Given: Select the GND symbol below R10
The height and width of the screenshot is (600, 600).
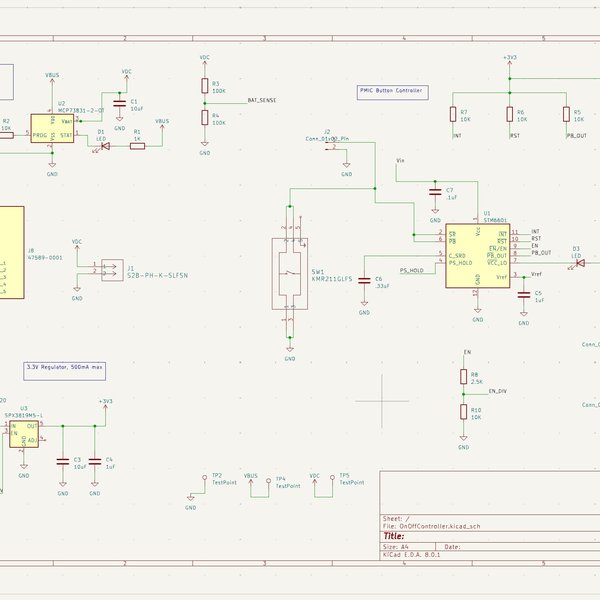Looking at the screenshot, I should [x=463, y=443].
